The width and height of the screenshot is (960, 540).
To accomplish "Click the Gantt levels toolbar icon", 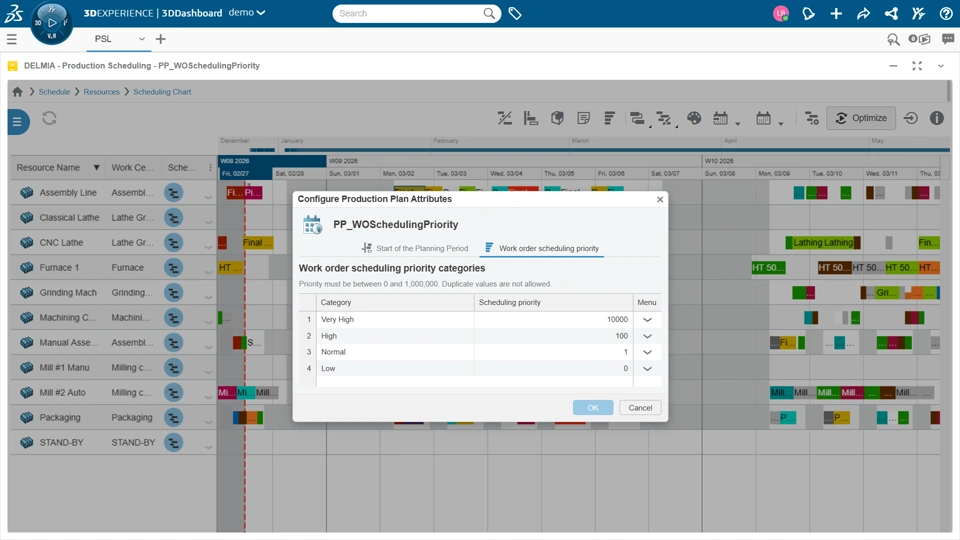I will (530, 118).
